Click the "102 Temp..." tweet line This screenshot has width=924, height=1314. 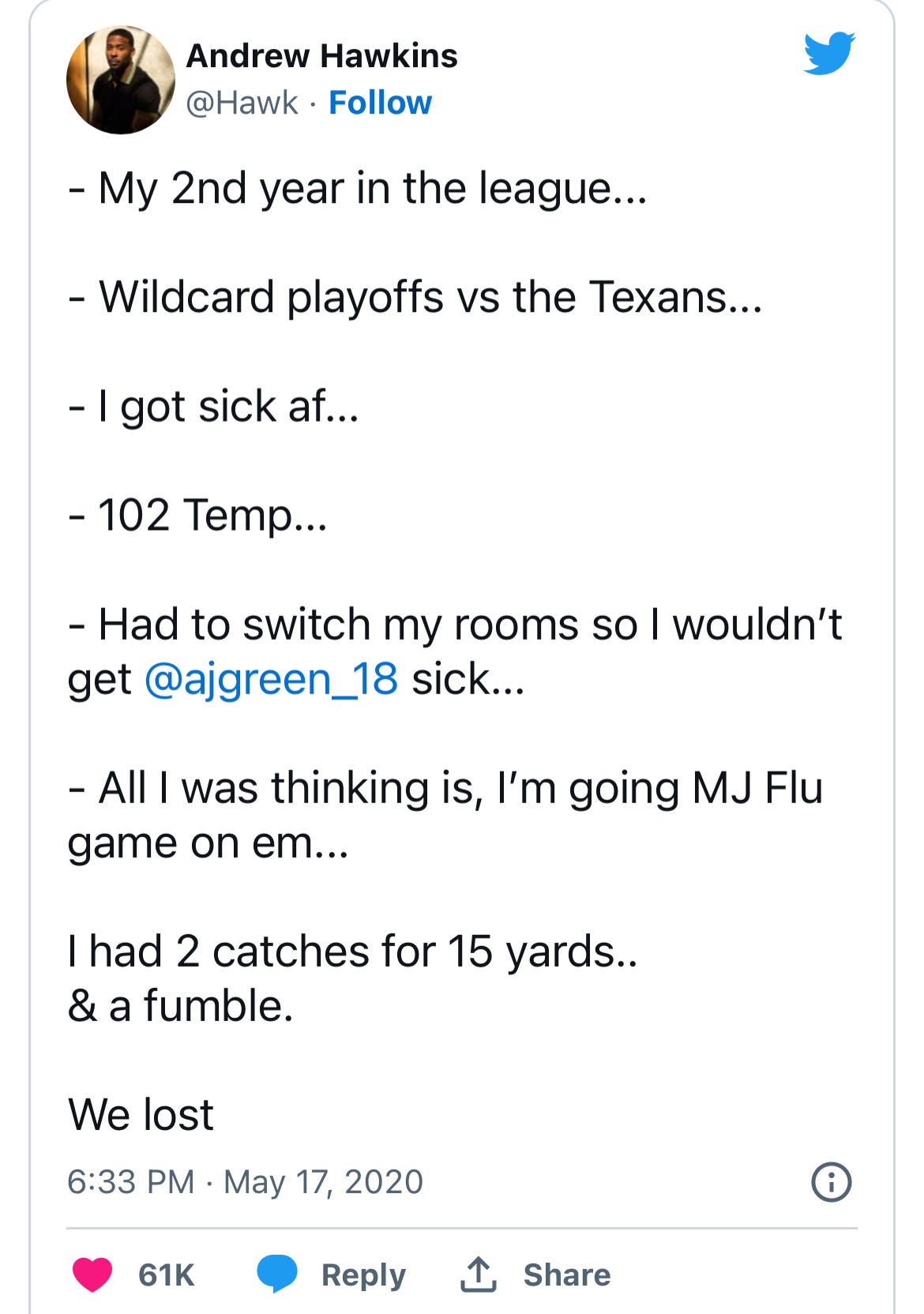[197, 516]
